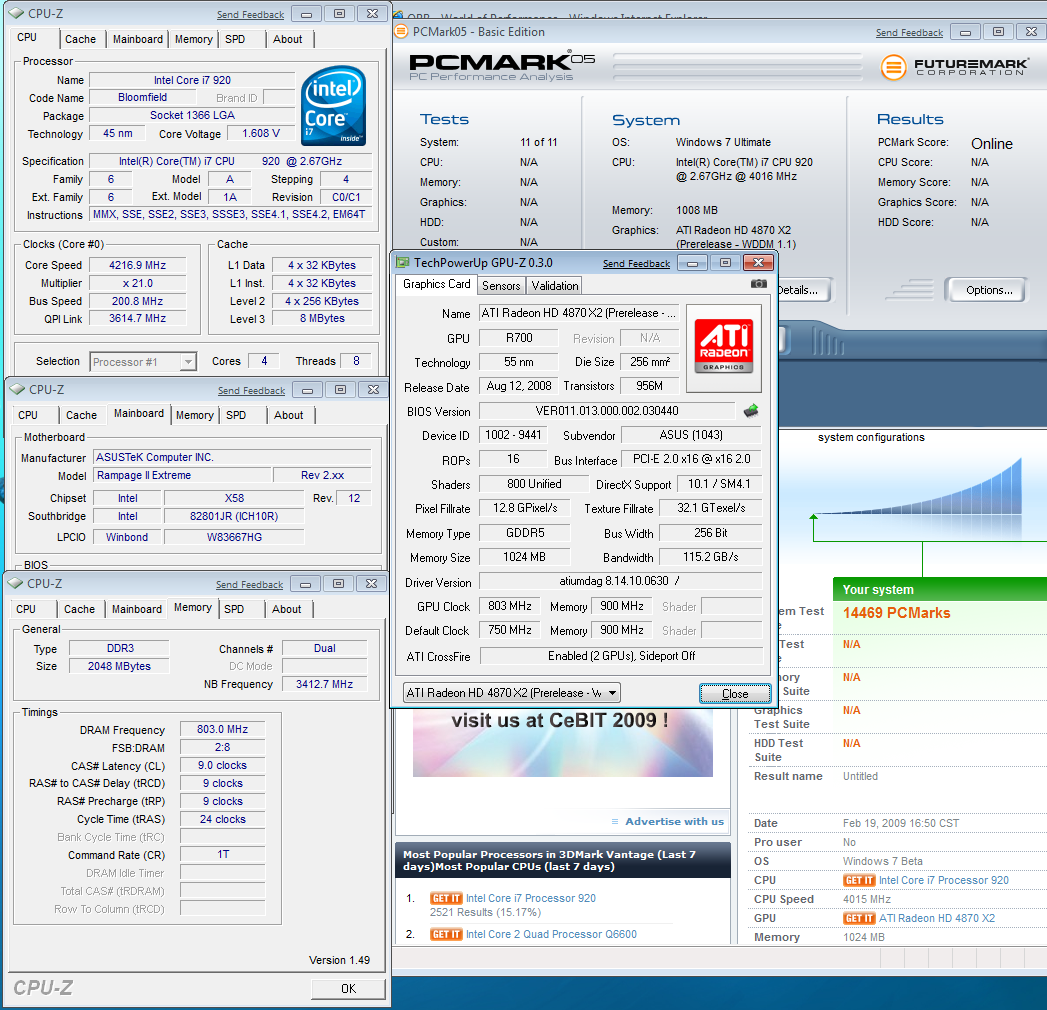
Task: Open About tab in top CPU-Z window
Action: (x=288, y=39)
